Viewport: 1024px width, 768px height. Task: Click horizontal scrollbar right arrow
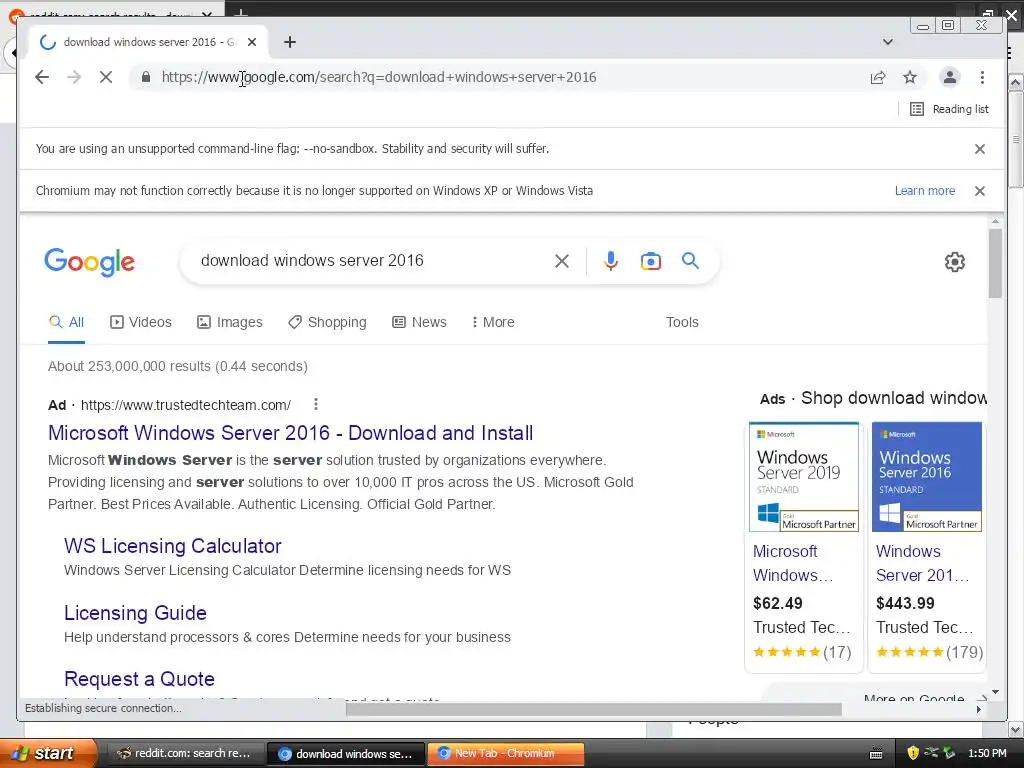978,709
